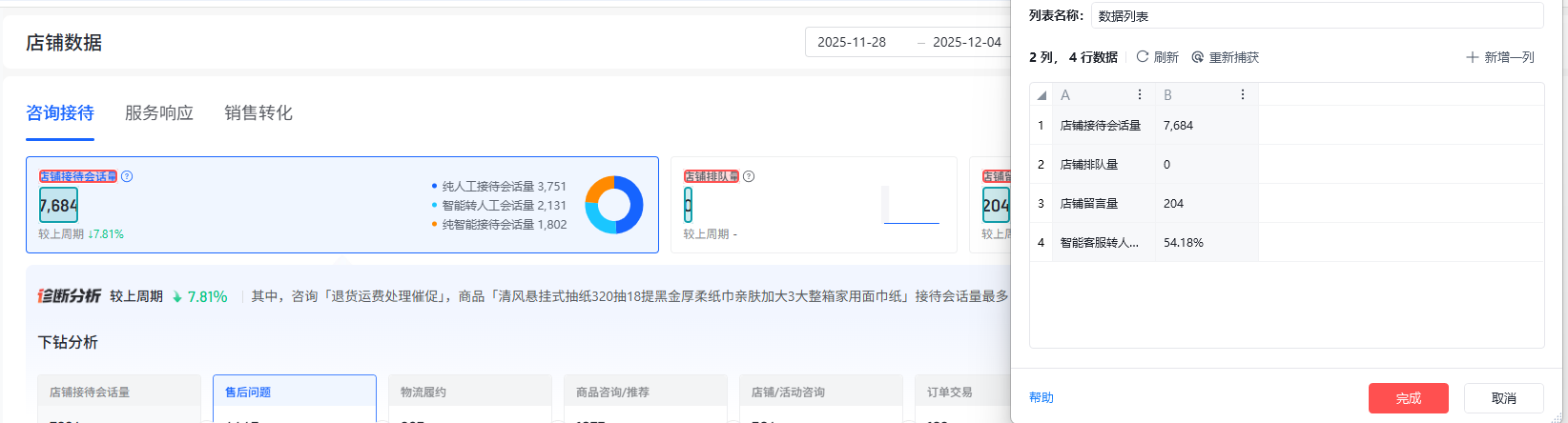This screenshot has height=423, width=1568.
Task: Click the green down arrow in 诊断分析
Action: pyautogui.click(x=177, y=297)
